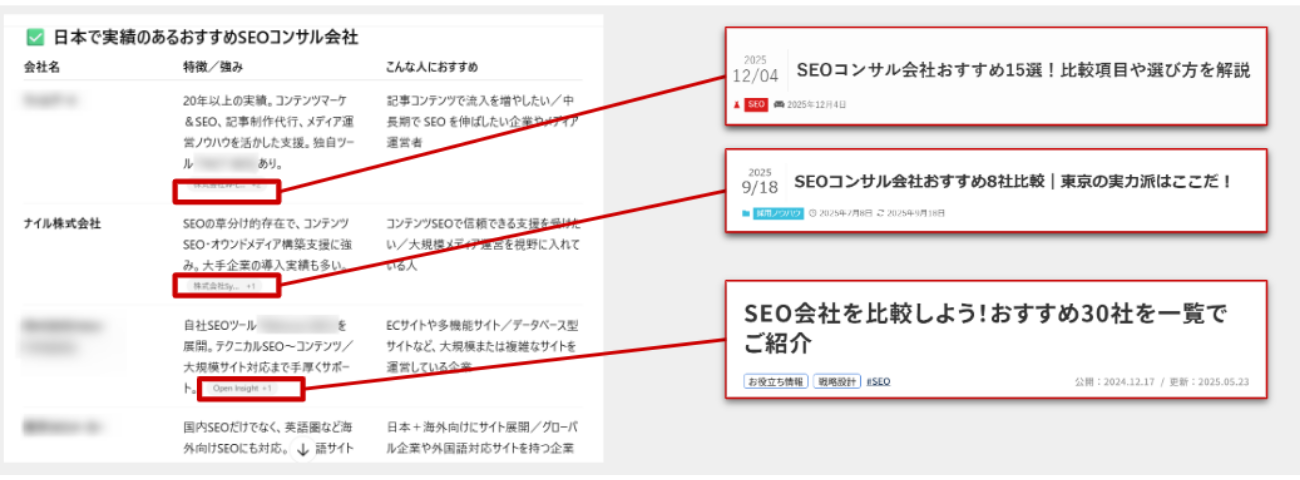Viewport: 1300px width, 480px height.
Task: Click the 12/04 date block on first card
Action: [755, 69]
